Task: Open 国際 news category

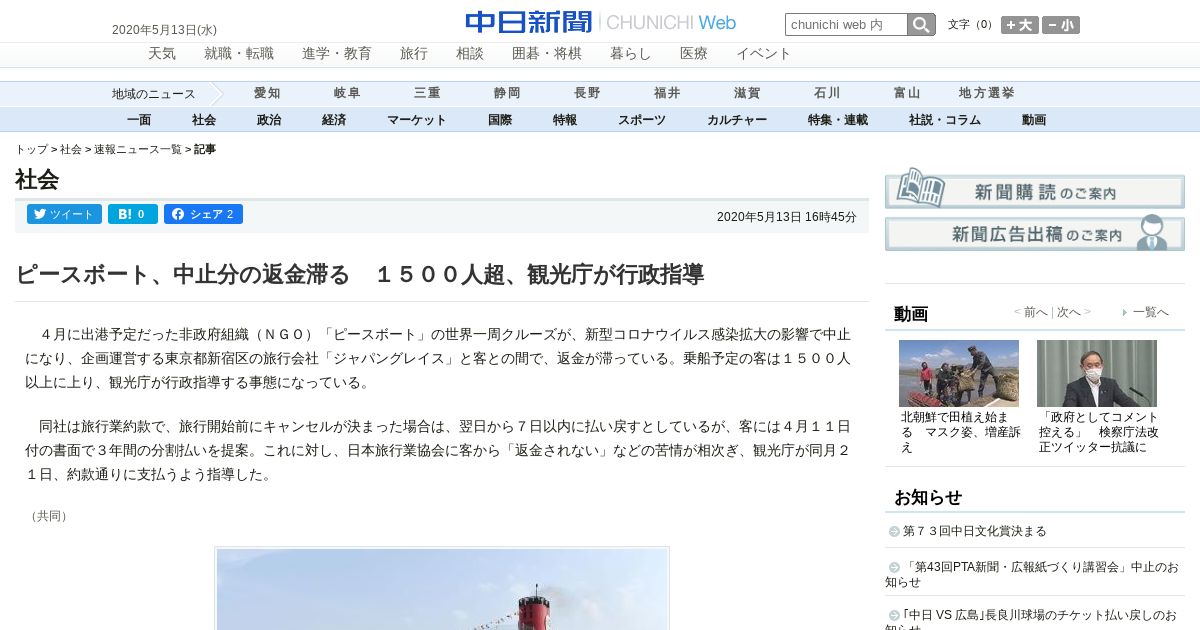Action: (500, 120)
